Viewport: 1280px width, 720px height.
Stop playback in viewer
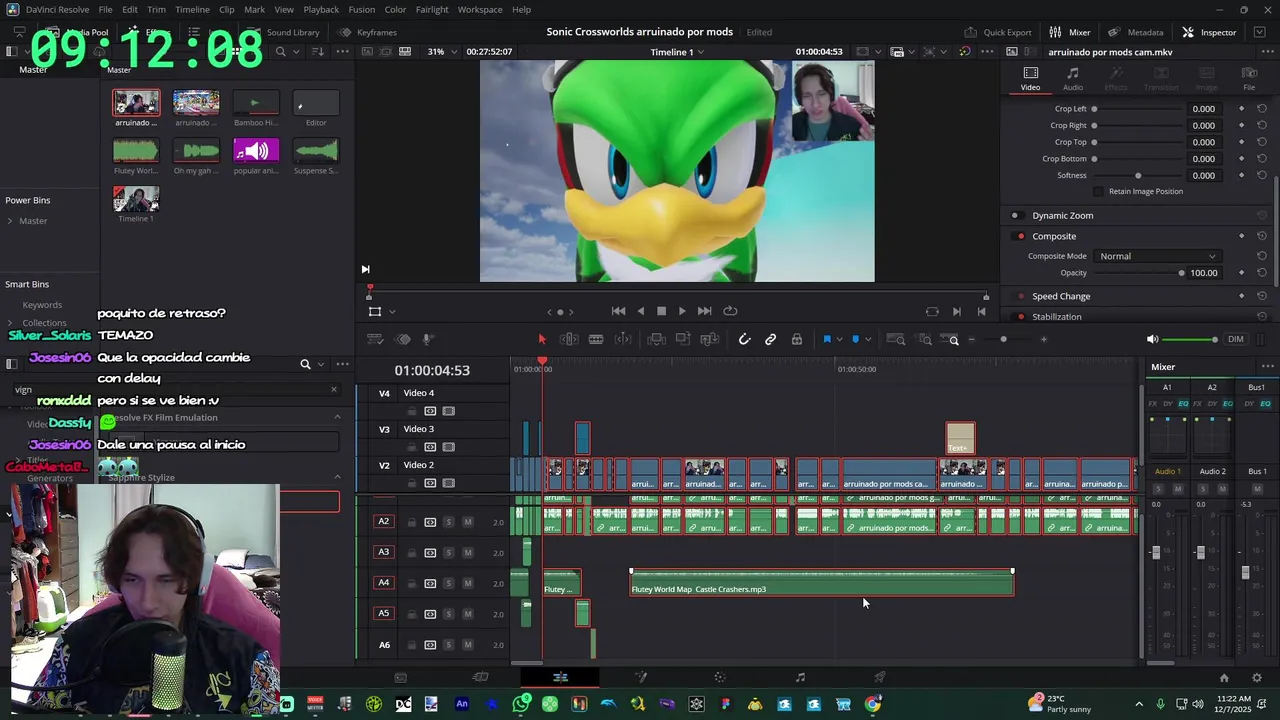tap(661, 311)
